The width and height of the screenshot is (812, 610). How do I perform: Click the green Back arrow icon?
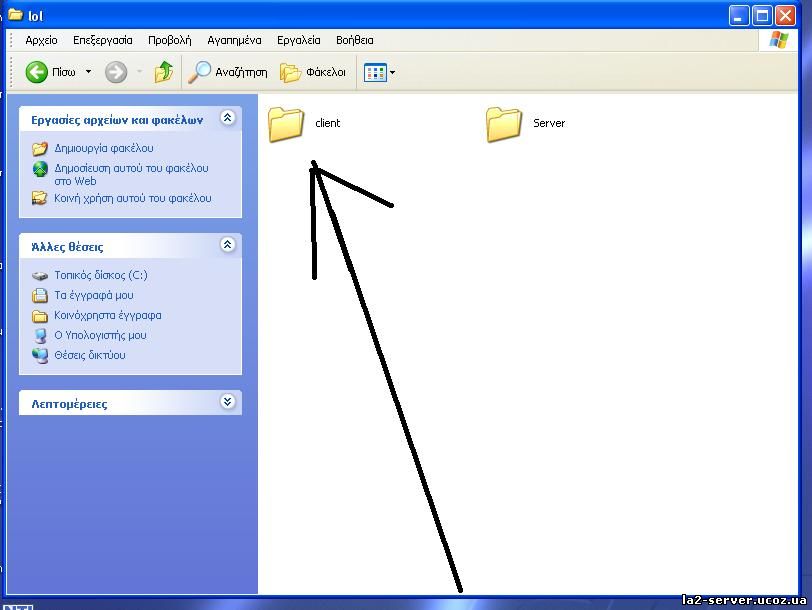point(36,72)
